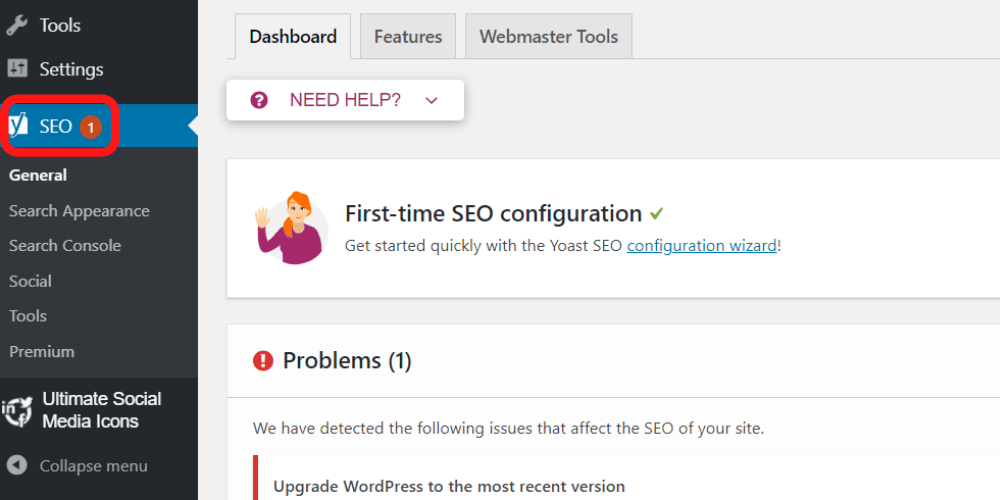Expand the NEED HELP? chevron

point(432,100)
